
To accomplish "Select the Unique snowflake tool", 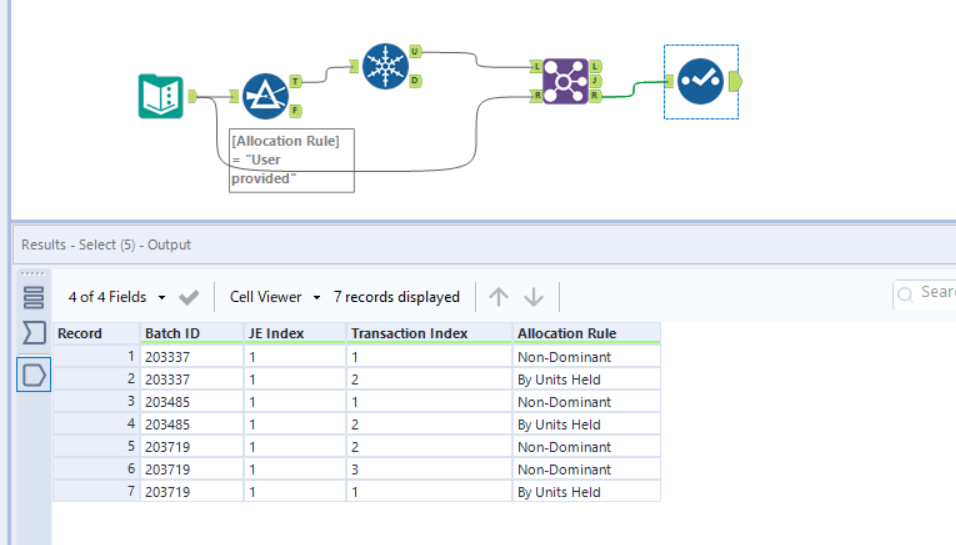I will 385,66.
